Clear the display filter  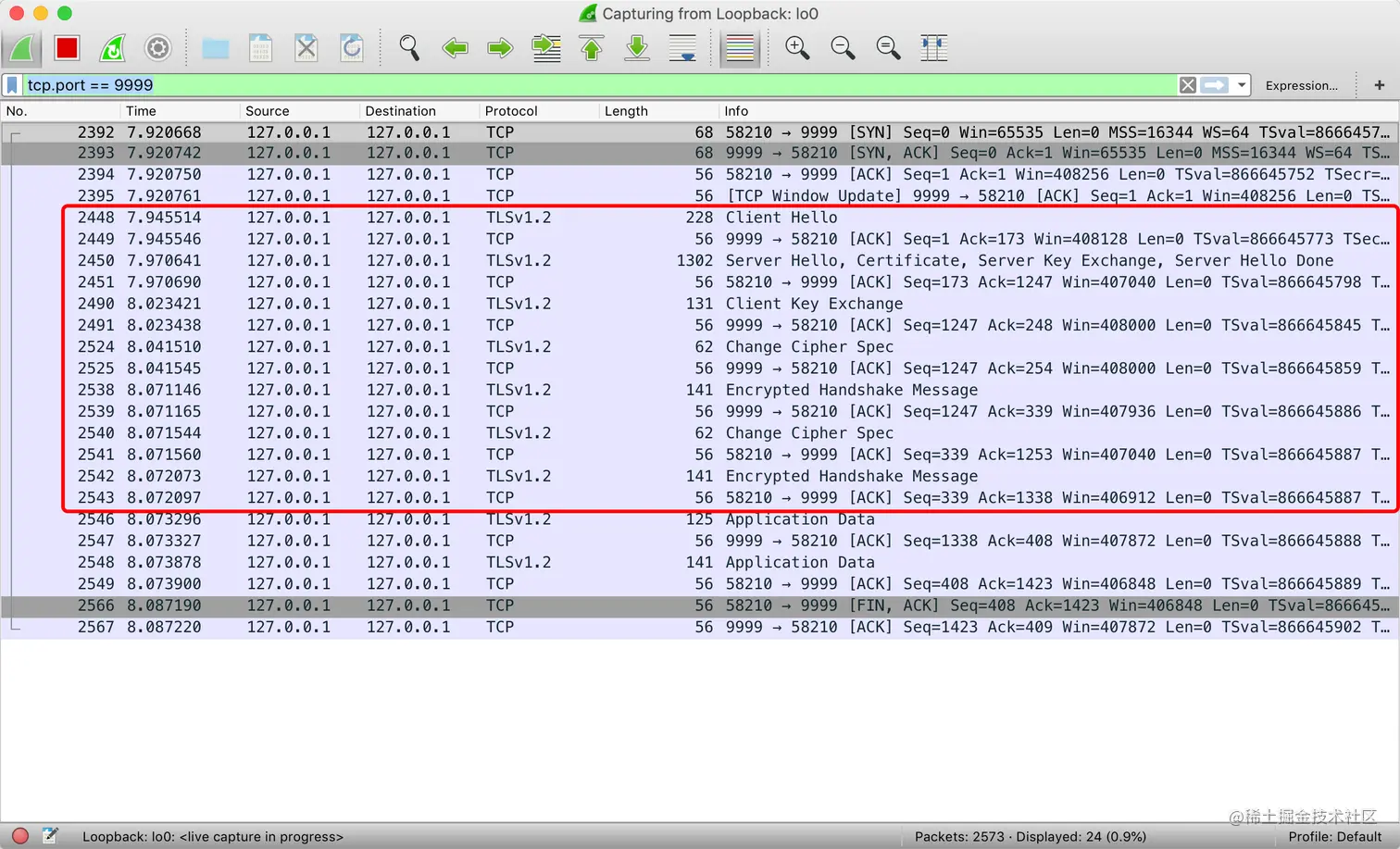tap(1188, 85)
